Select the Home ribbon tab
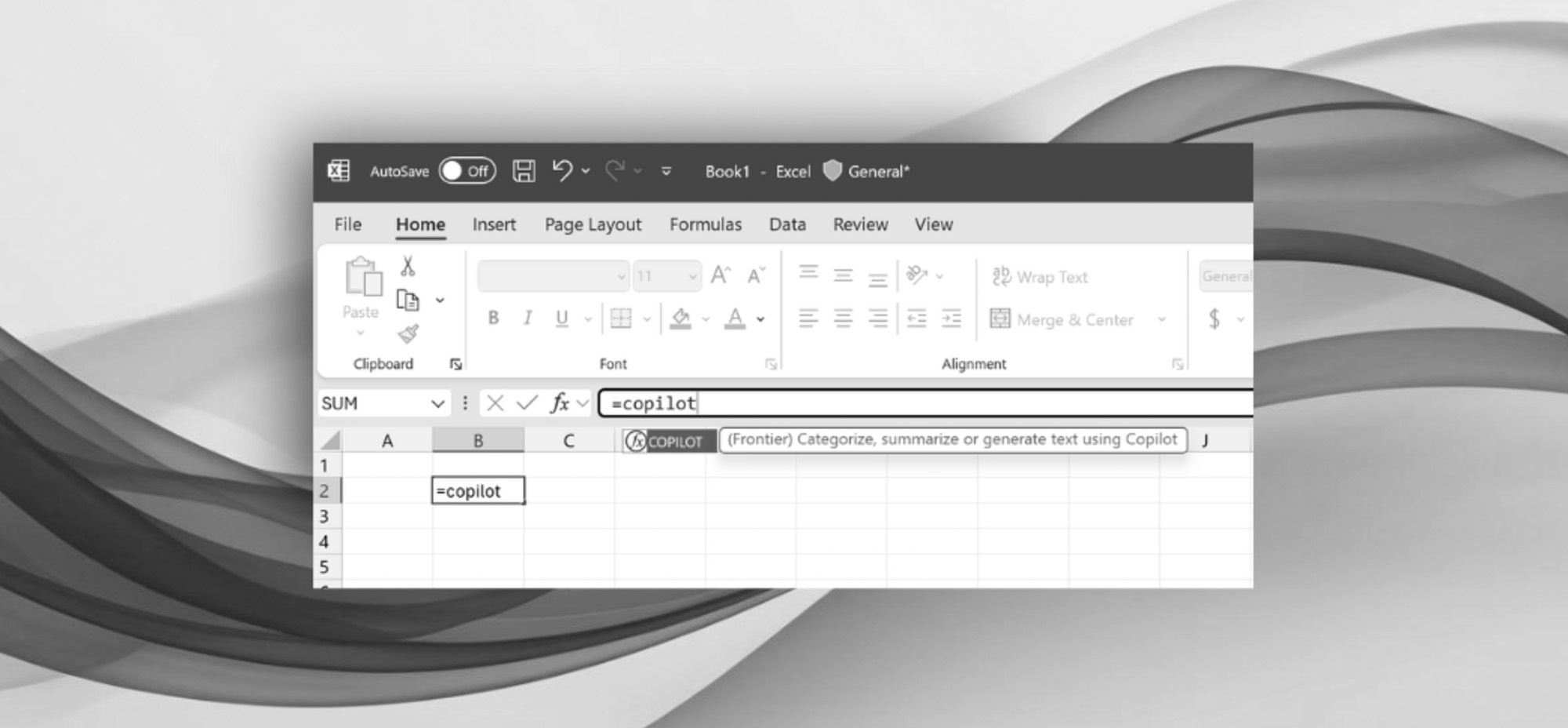This screenshot has height=728, width=1568. coord(420,224)
